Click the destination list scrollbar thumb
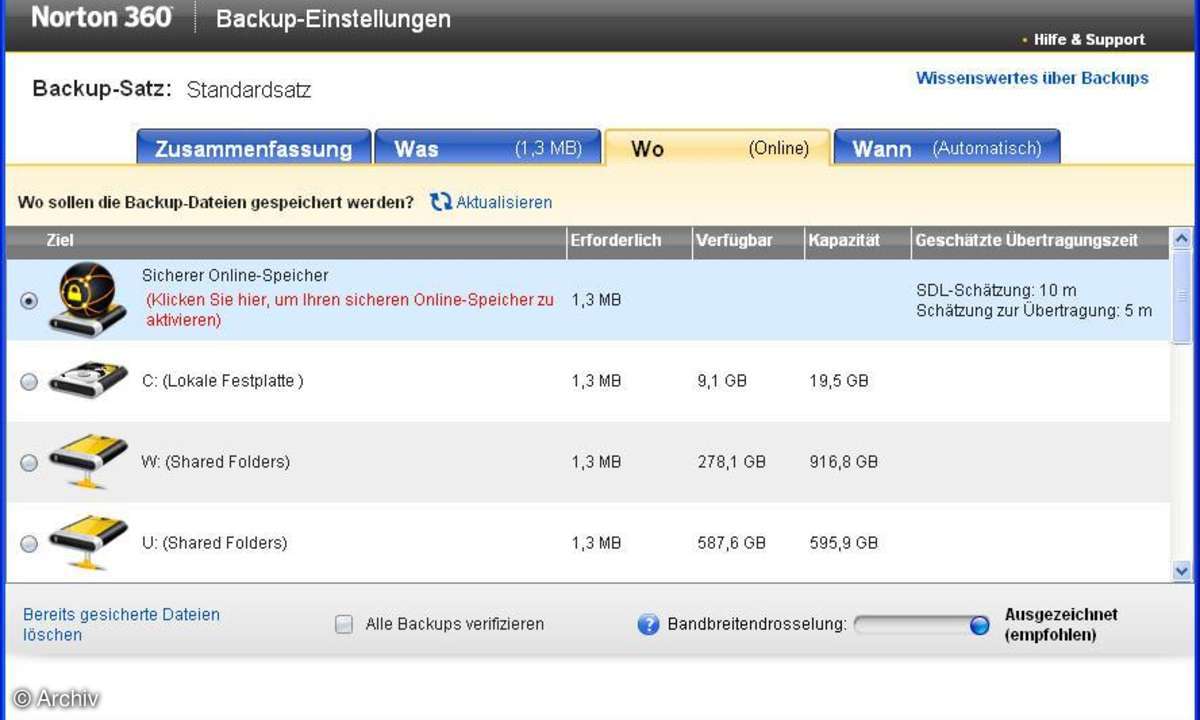The height and width of the screenshot is (720, 1200). 1181,297
